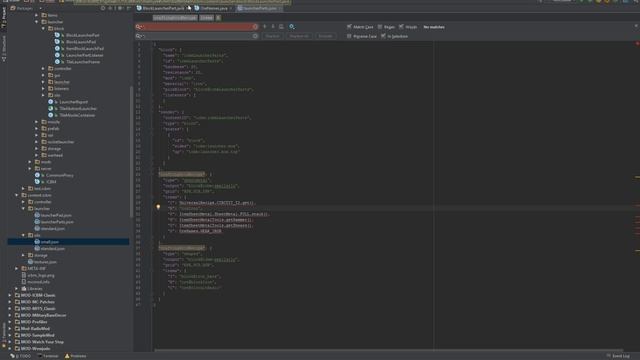
Task: Open Terminal tool window tab
Action: [x=48, y=356]
